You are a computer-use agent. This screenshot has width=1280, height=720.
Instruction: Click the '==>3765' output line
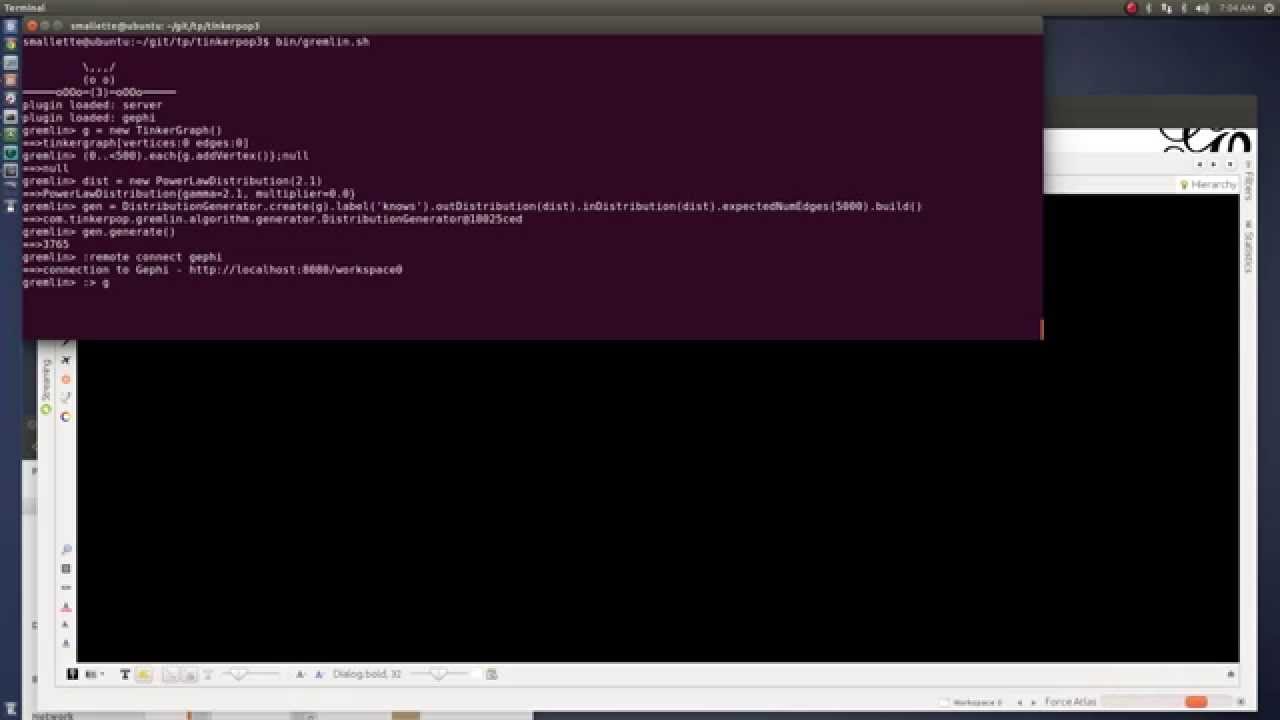[x=46, y=245]
